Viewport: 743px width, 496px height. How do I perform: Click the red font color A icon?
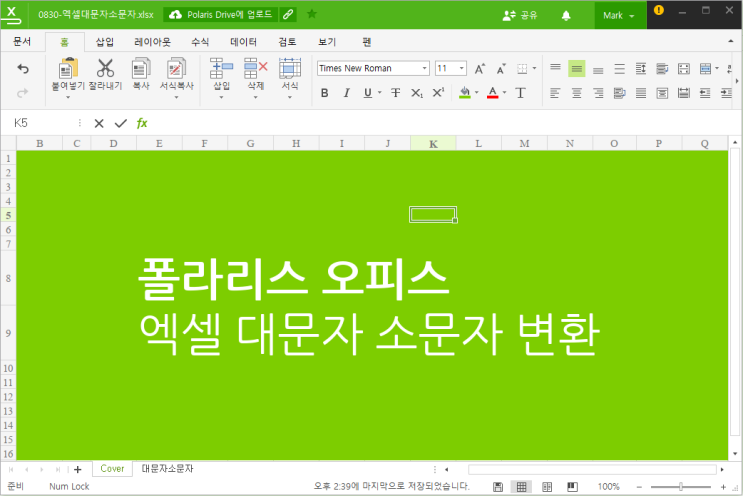pyautogui.click(x=493, y=92)
